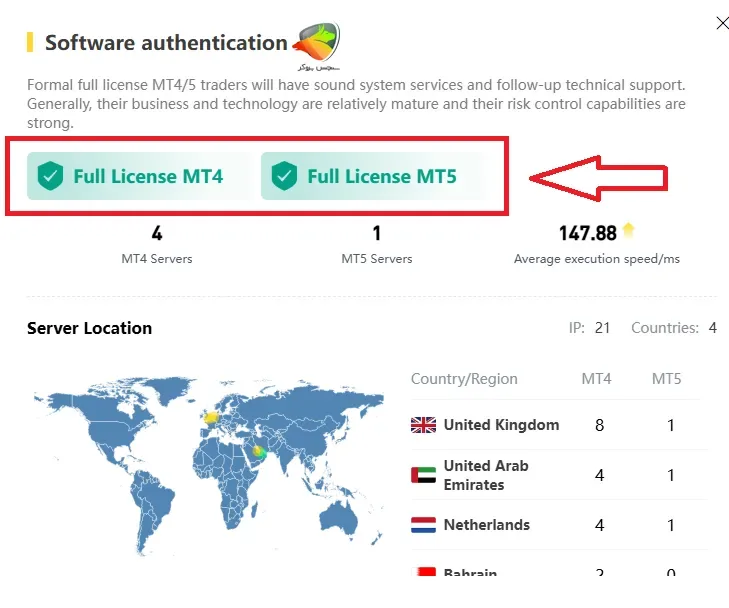The height and width of the screenshot is (608, 729).
Task: Click the 'MT5' column header
Action: (x=666, y=379)
